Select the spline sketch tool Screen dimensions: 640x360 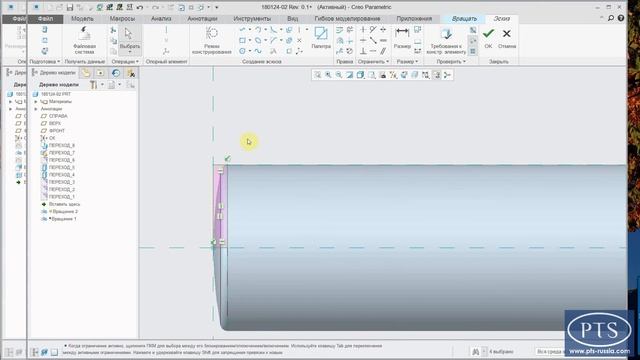click(x=258, y=51)
